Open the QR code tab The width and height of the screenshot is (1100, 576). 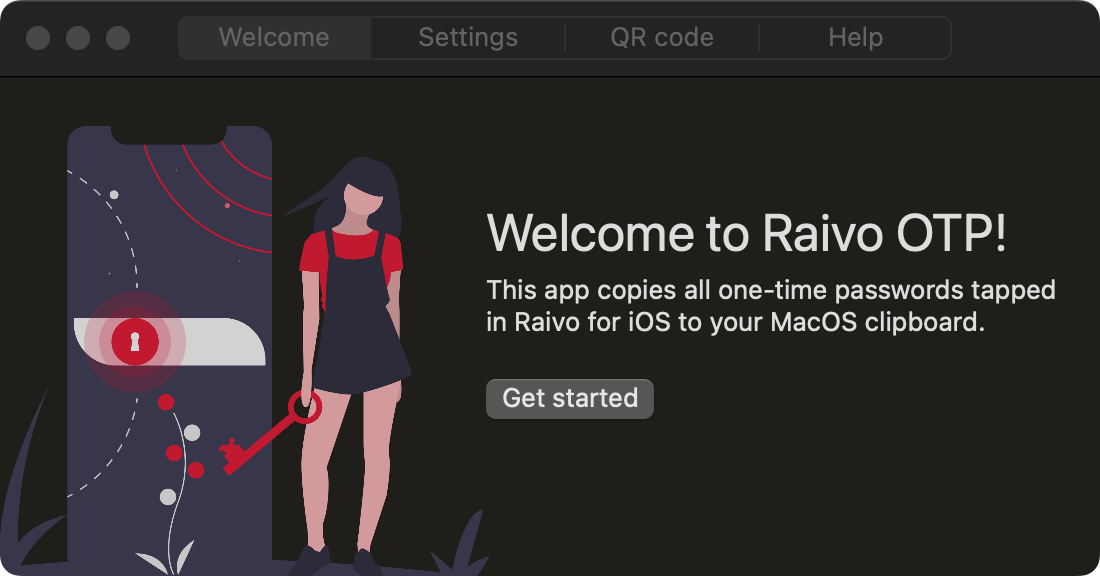pyautogui.click(x=661, y=37)
